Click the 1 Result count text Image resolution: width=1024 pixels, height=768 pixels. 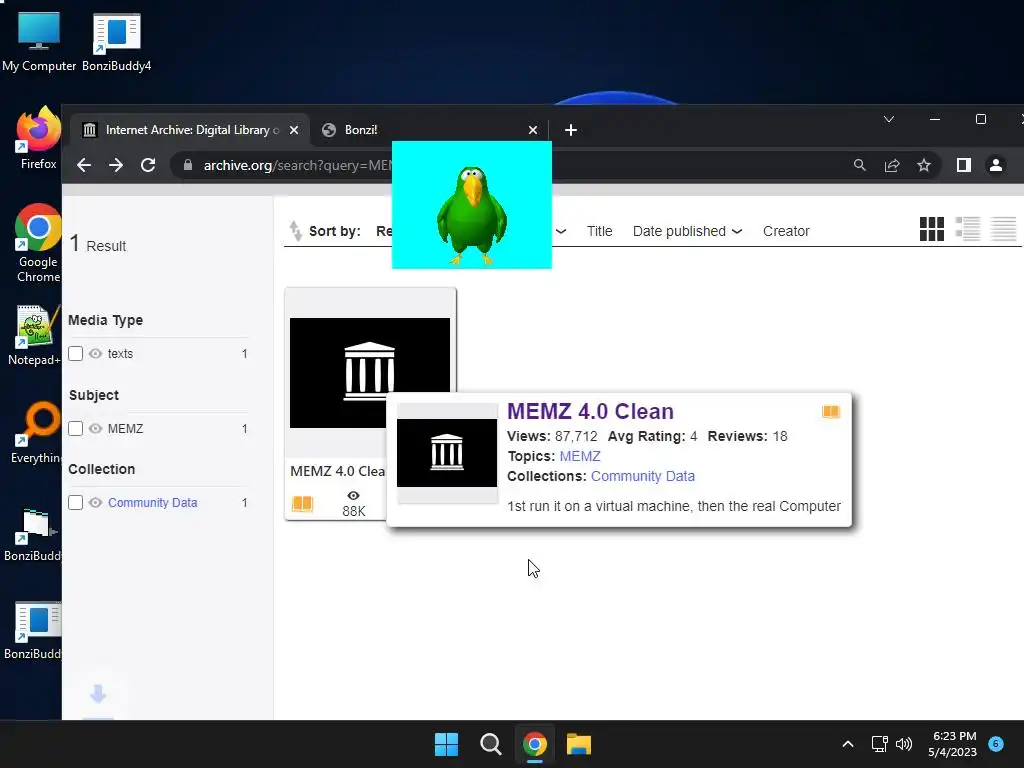pyautogui.click(x=97, y=244)
